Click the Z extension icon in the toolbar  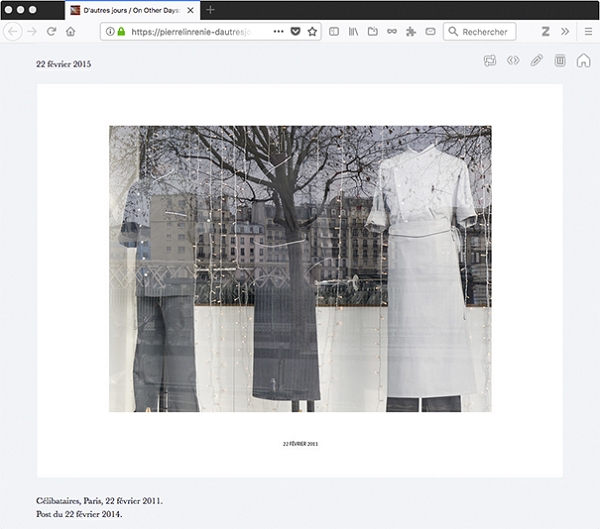[x=546, y=32]
